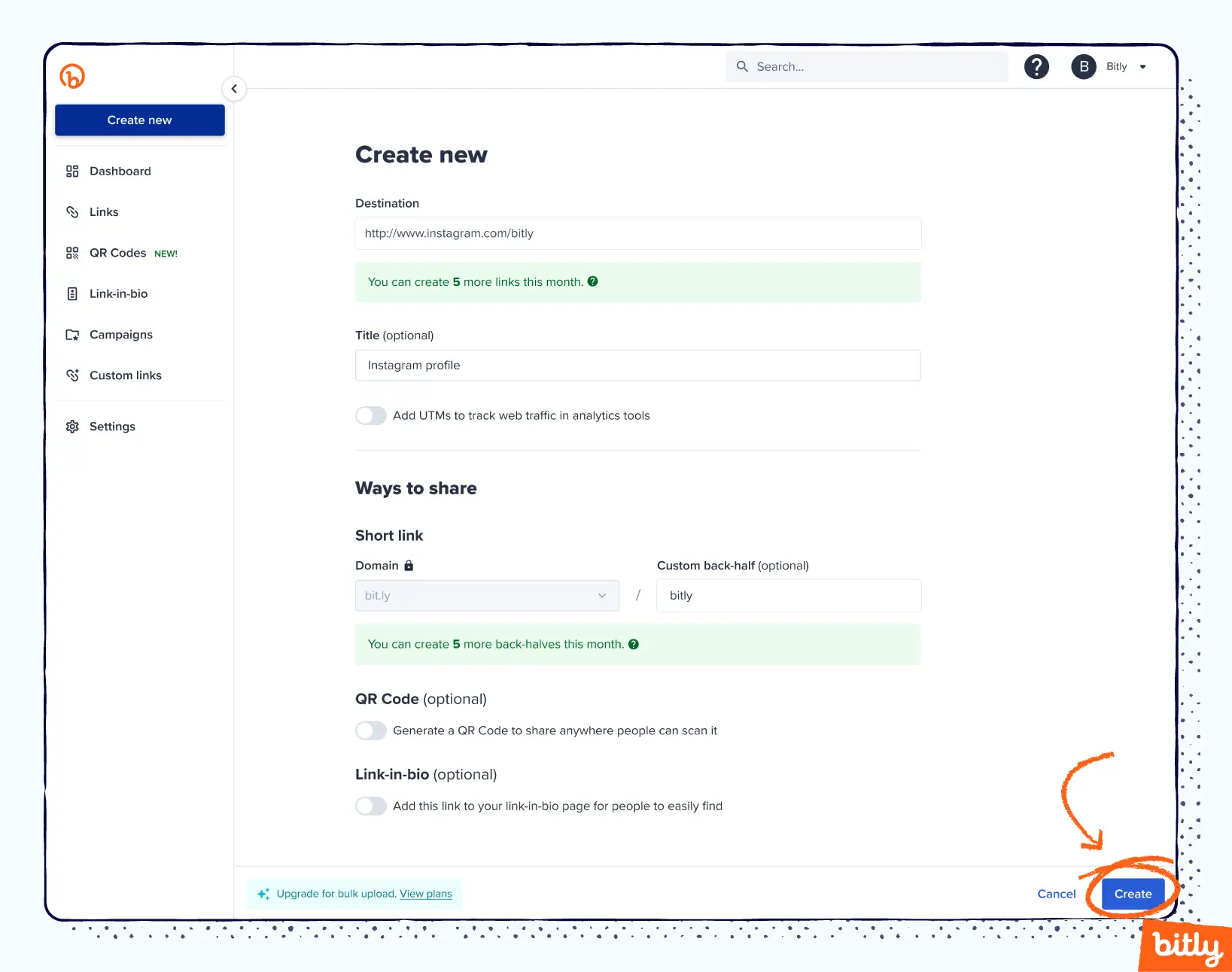
Task: Collapse the sidebar with the chevron
Action: [x=234, y=89]
